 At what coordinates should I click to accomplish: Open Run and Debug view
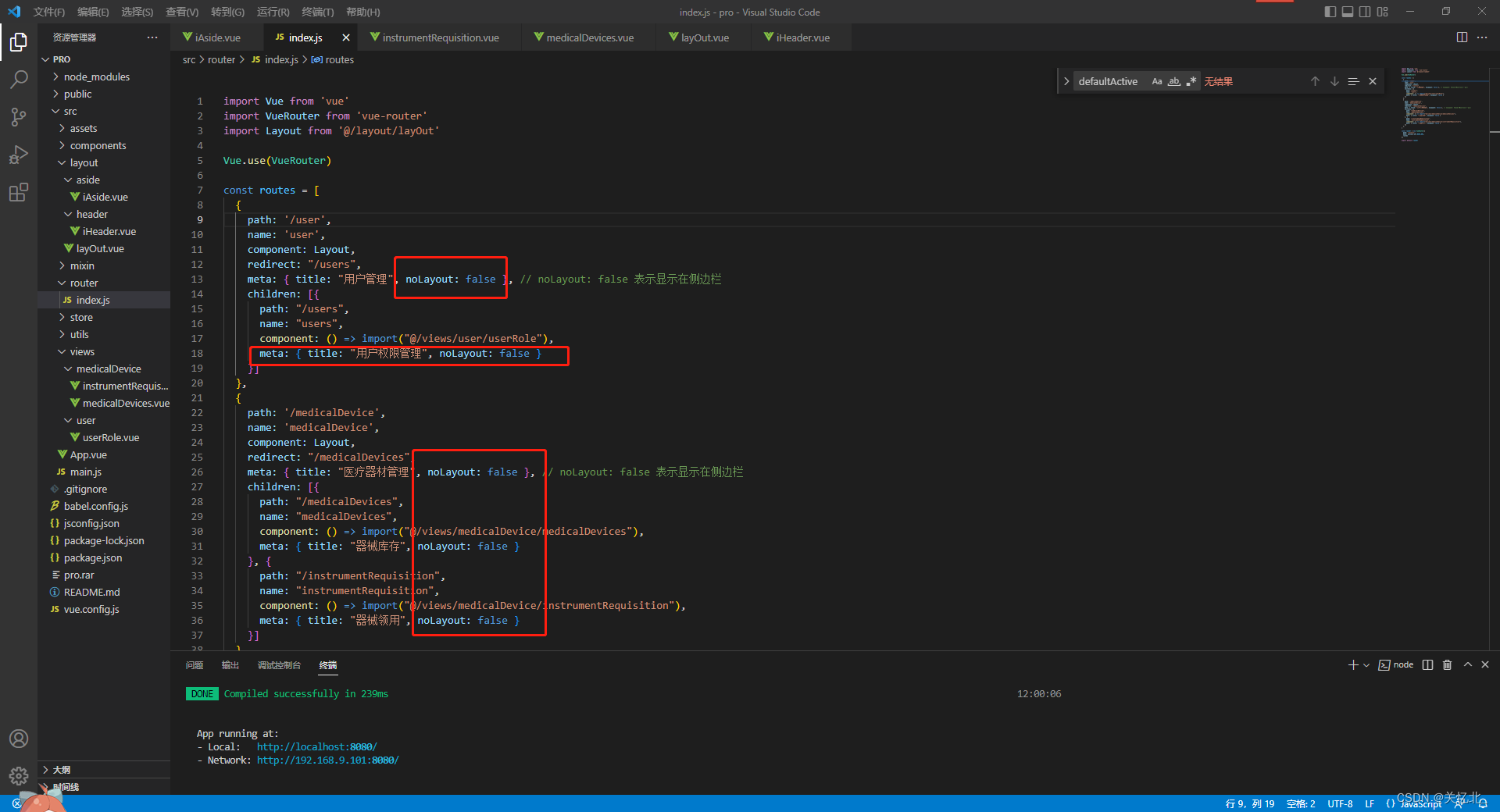(x=19, y=155)
